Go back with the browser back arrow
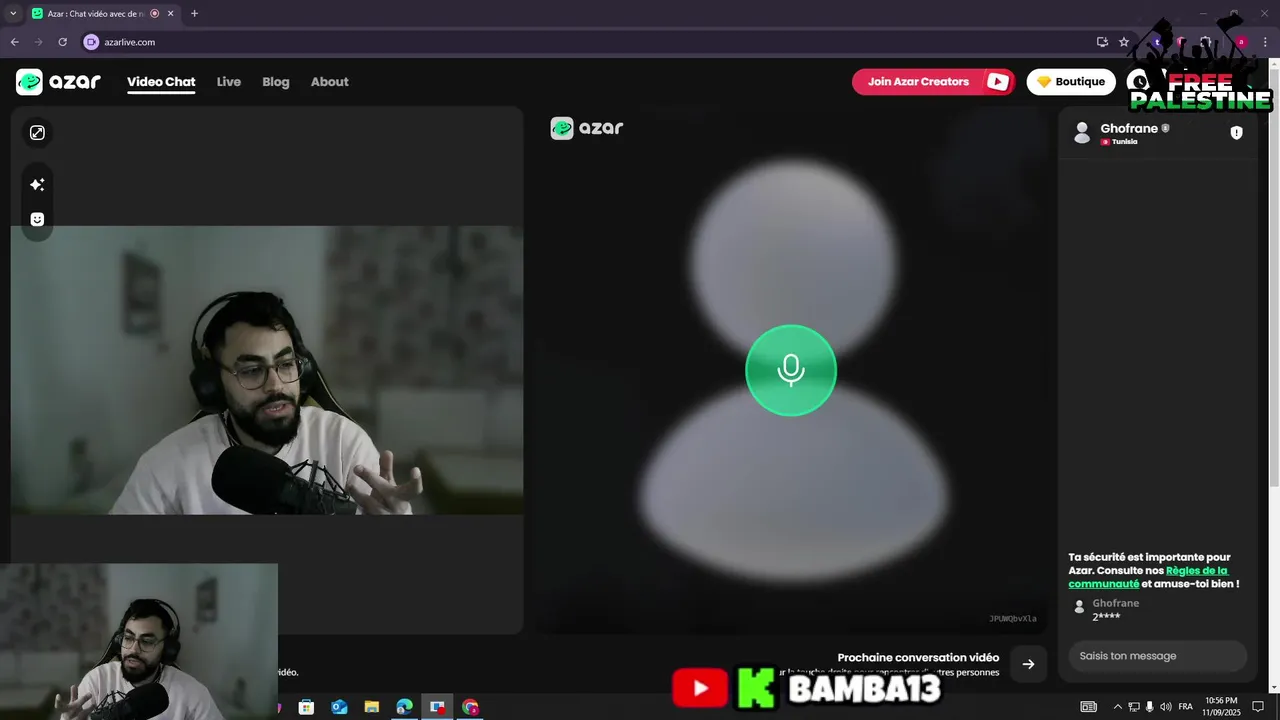1280x720 pixels. tap(14, 42)
